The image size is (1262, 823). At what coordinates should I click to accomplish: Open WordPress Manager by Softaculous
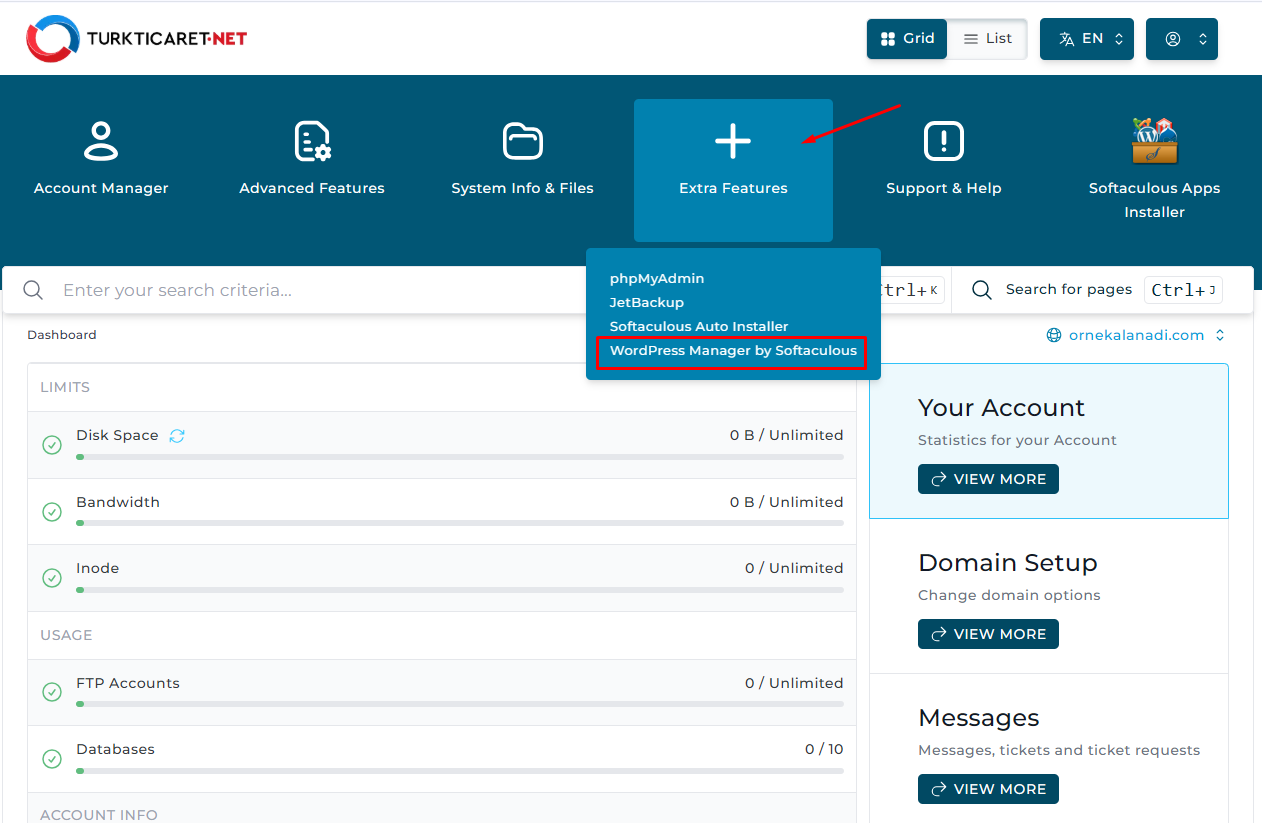(733, 351)
